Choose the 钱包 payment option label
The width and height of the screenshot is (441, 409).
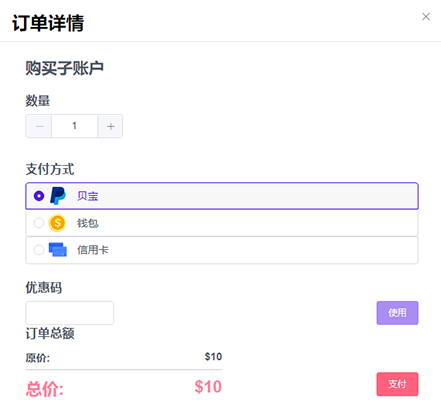coord(88,223)
